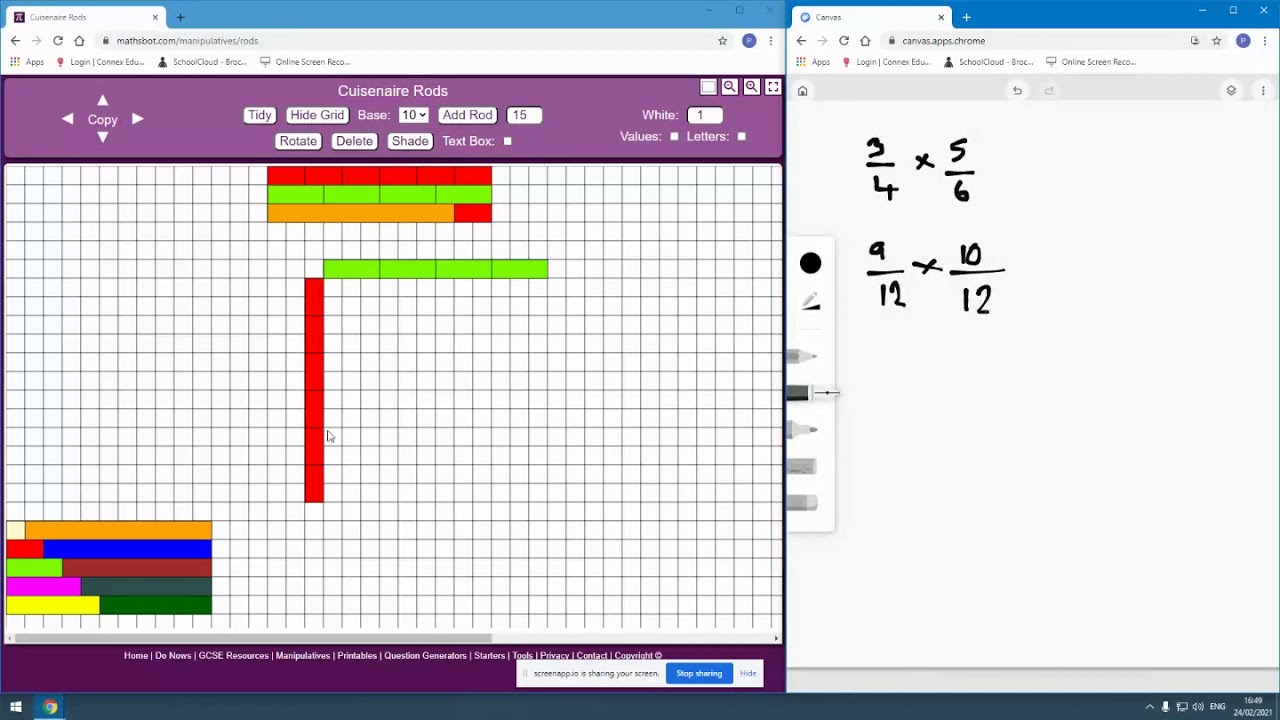Click copy up arrow
1280x720 pixels.
click(102, 100)
